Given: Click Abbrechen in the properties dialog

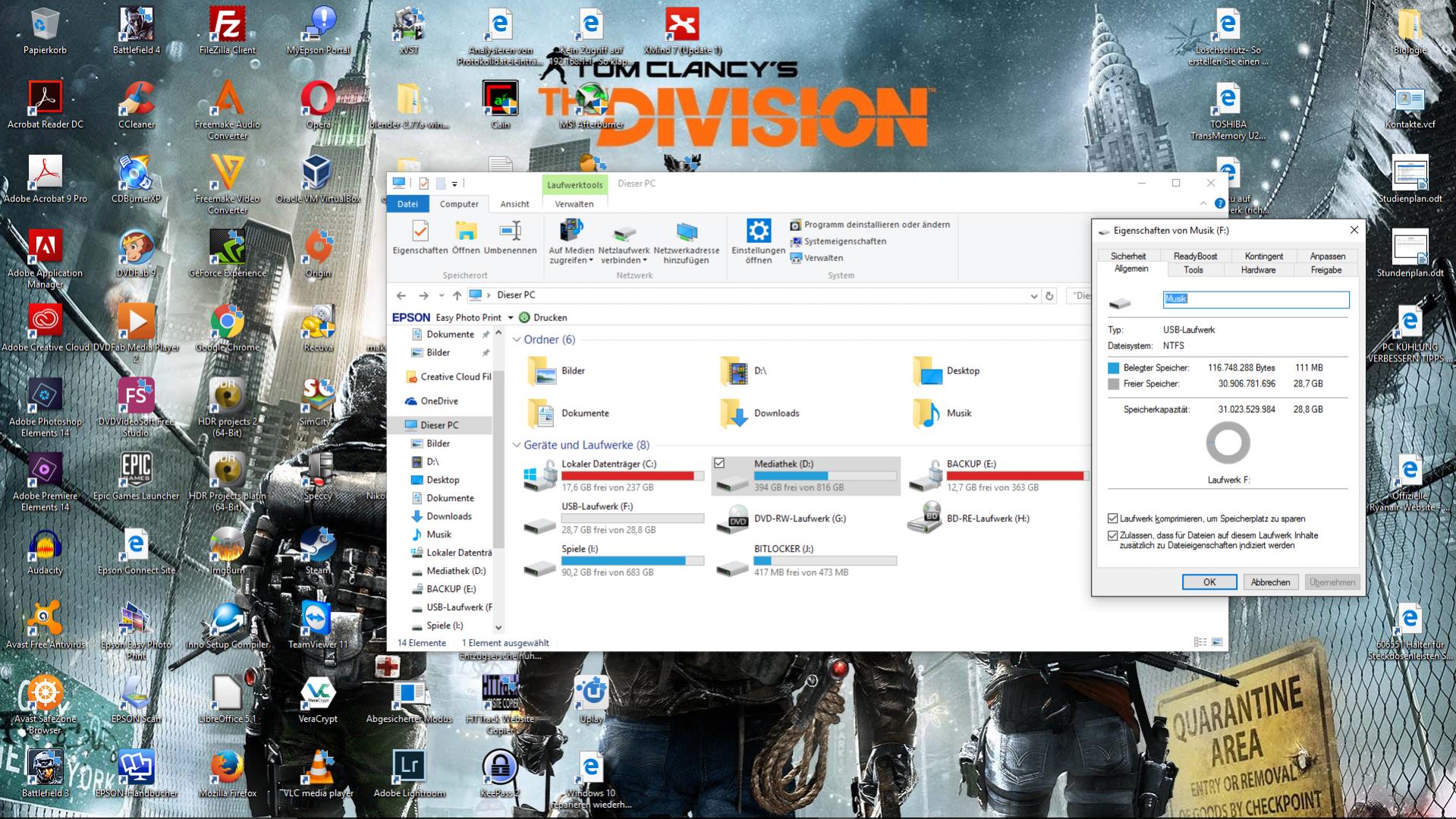Looking at the screenshot, I should click(x=1270, y=582).
